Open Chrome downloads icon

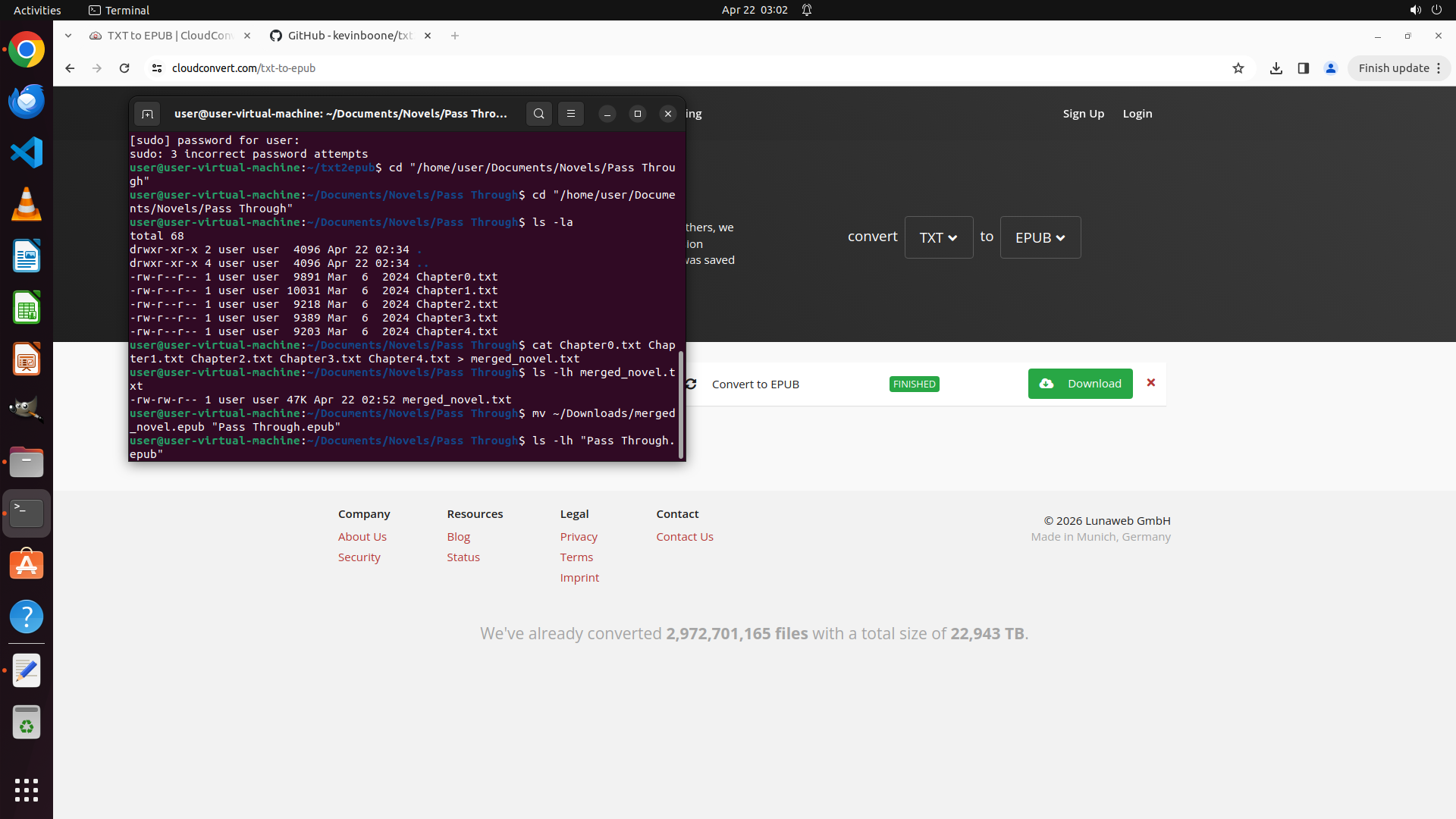(1276, 68)
